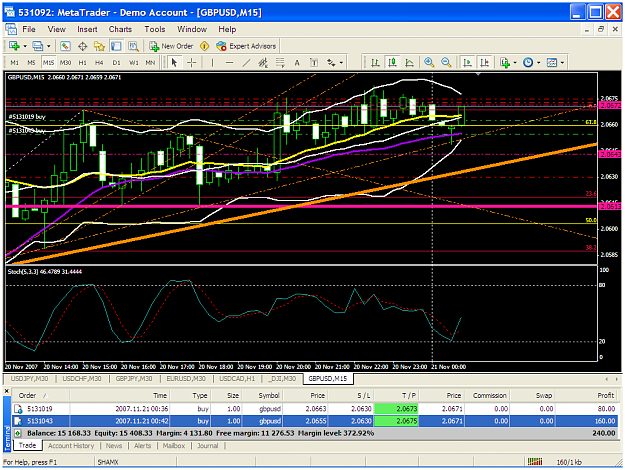Screen dimensions: 625x470
Task: Select the Equidistant Channel tool
Action: (x=263, y=63)
